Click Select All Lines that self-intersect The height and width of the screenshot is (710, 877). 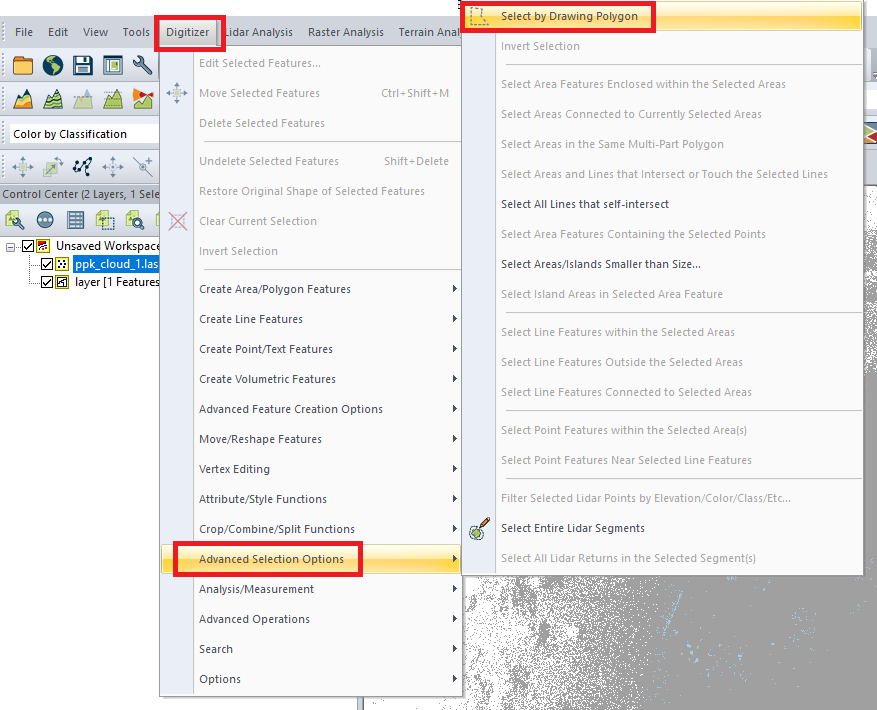tap(584, 204)
